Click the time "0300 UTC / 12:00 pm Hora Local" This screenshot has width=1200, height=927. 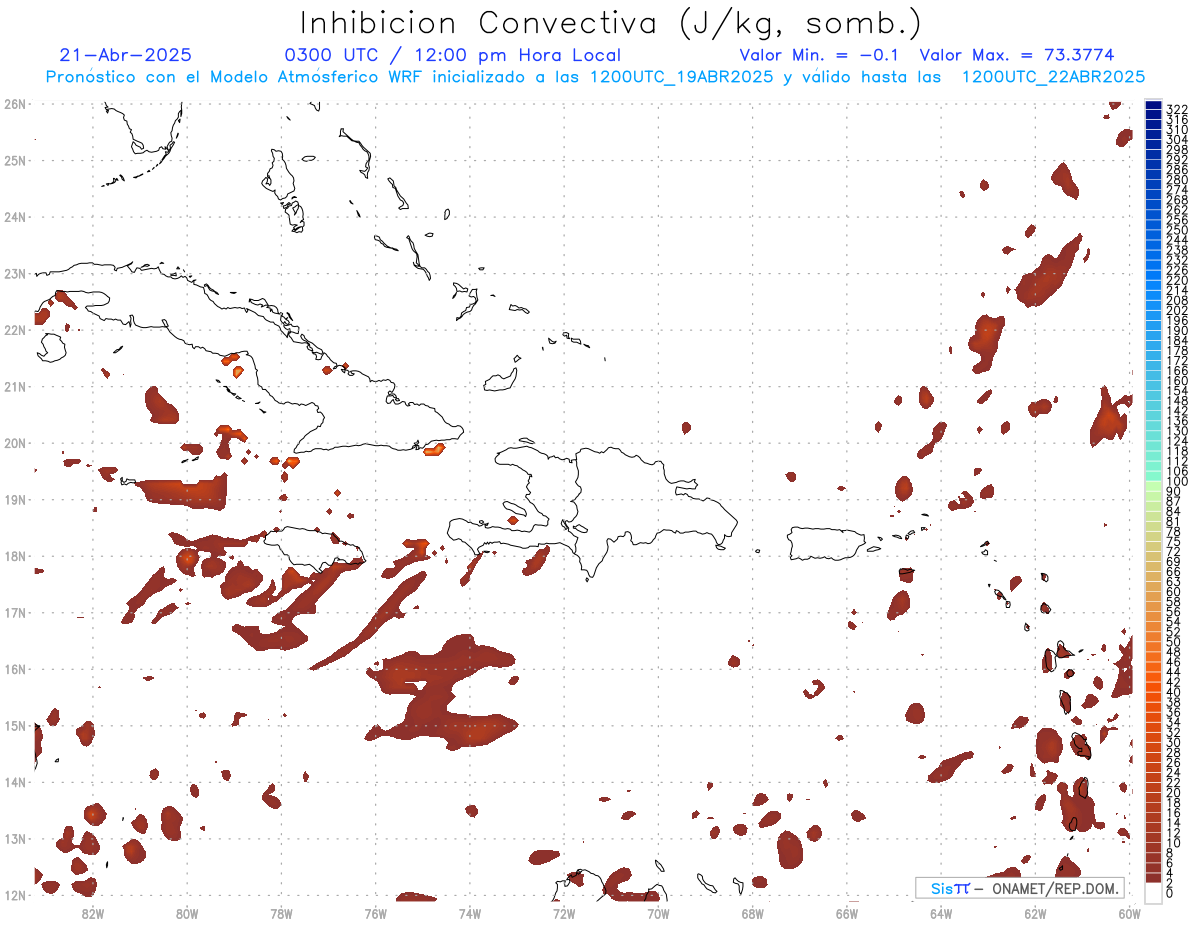(453, 55)
